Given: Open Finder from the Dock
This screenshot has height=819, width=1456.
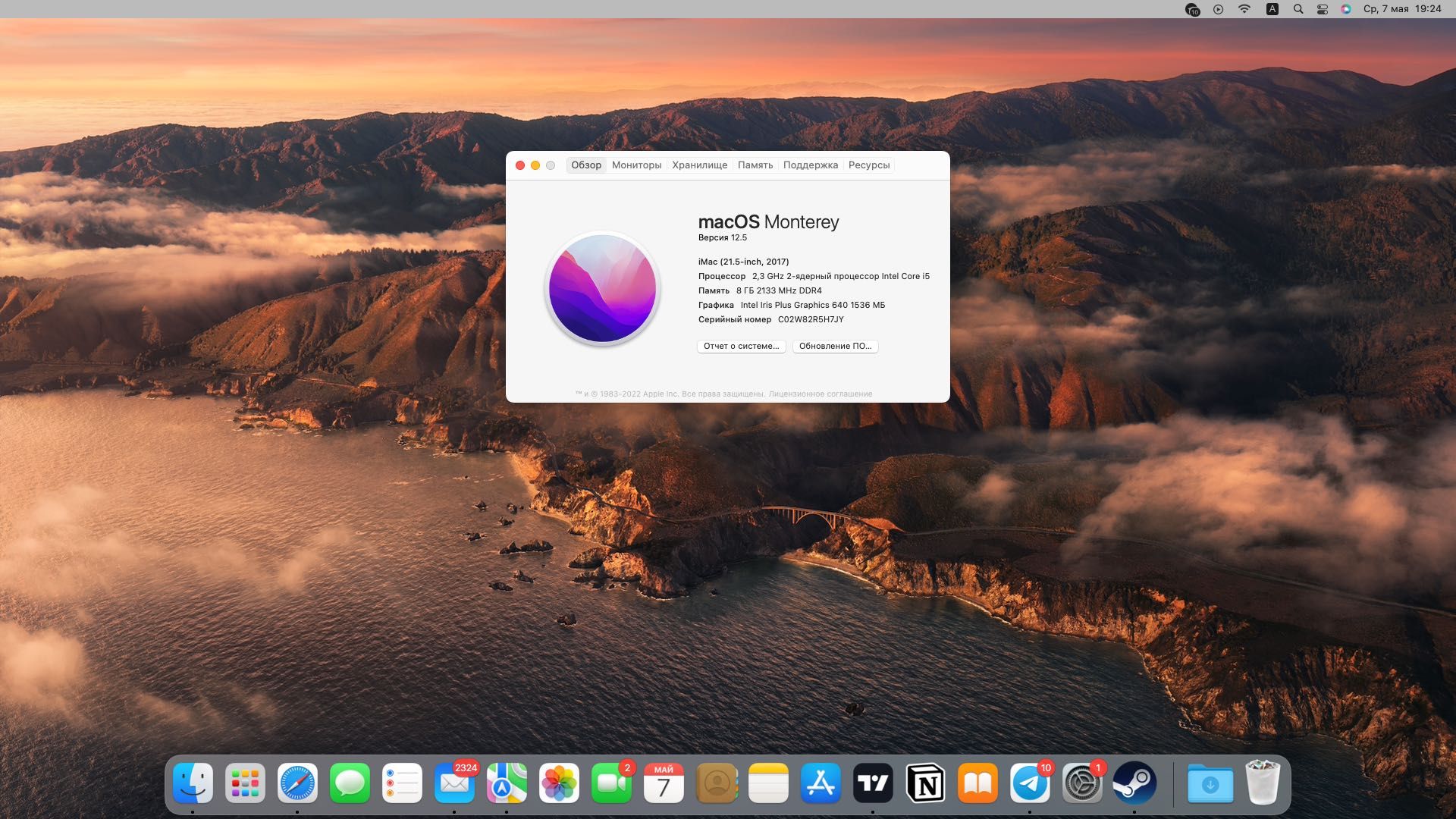Looking at the screenshot, I should [193, 783].
